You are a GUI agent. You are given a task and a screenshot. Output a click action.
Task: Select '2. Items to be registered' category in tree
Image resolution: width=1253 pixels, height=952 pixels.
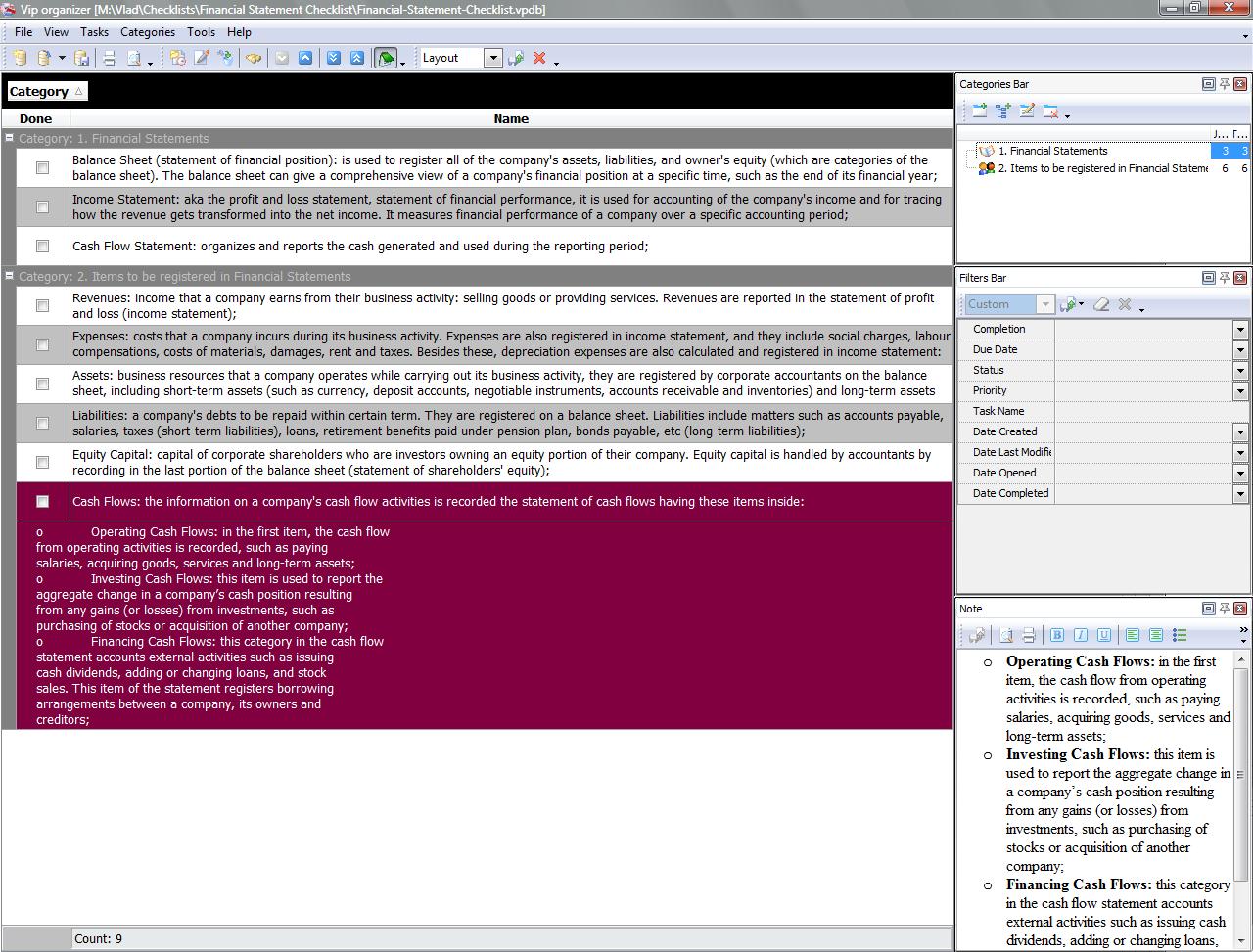coord(1101,168)
